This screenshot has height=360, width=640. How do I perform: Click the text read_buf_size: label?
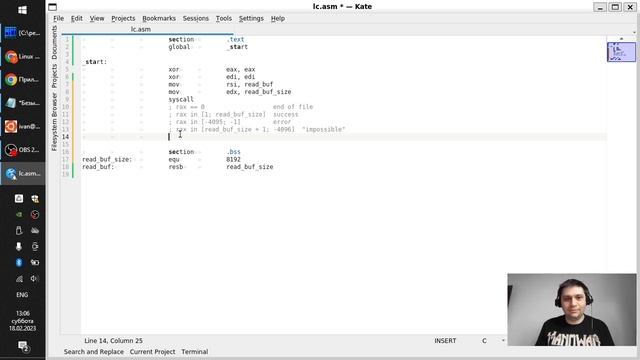click(107, 159)
